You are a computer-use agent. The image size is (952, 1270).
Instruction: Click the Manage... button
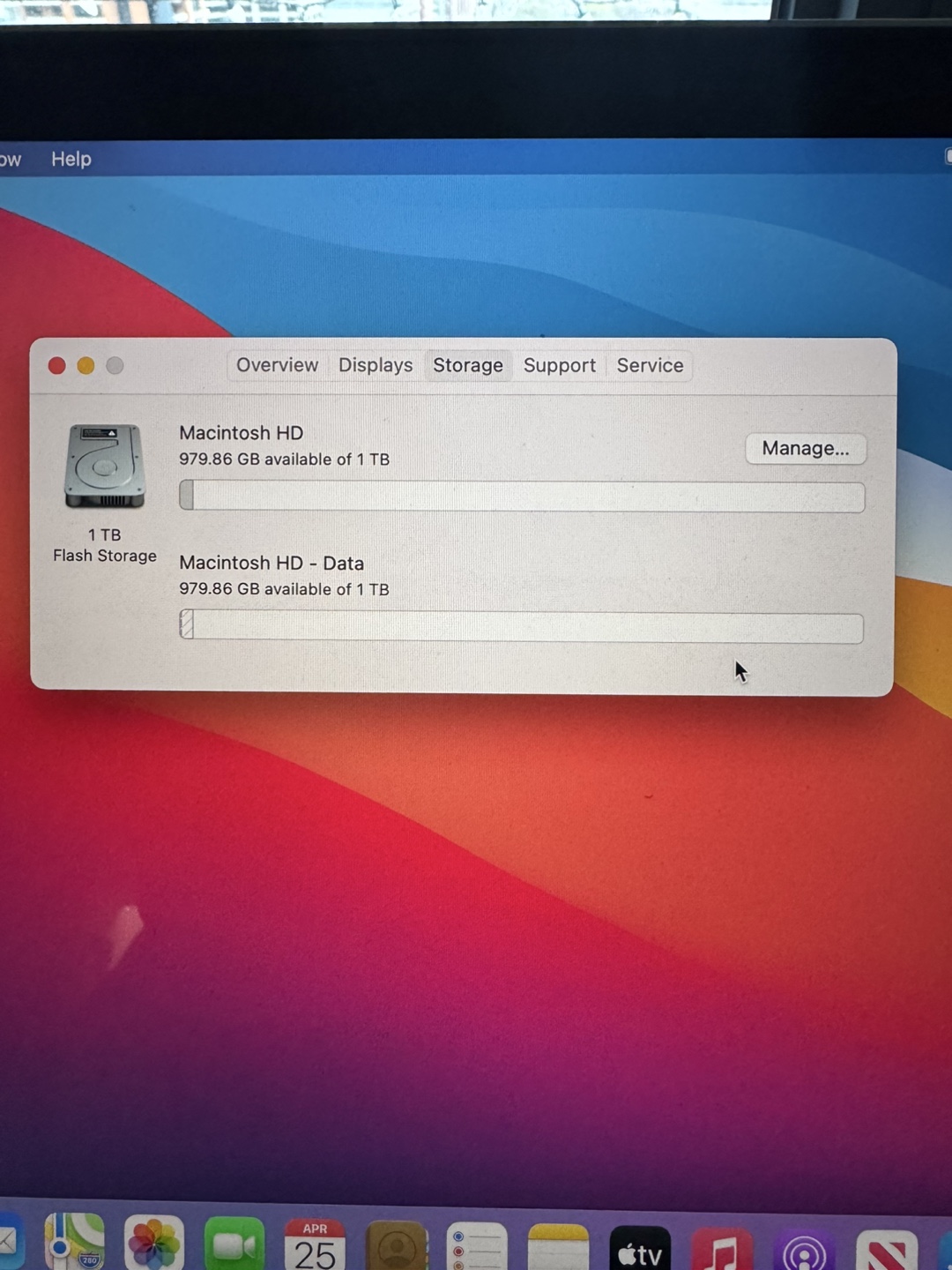806,448
